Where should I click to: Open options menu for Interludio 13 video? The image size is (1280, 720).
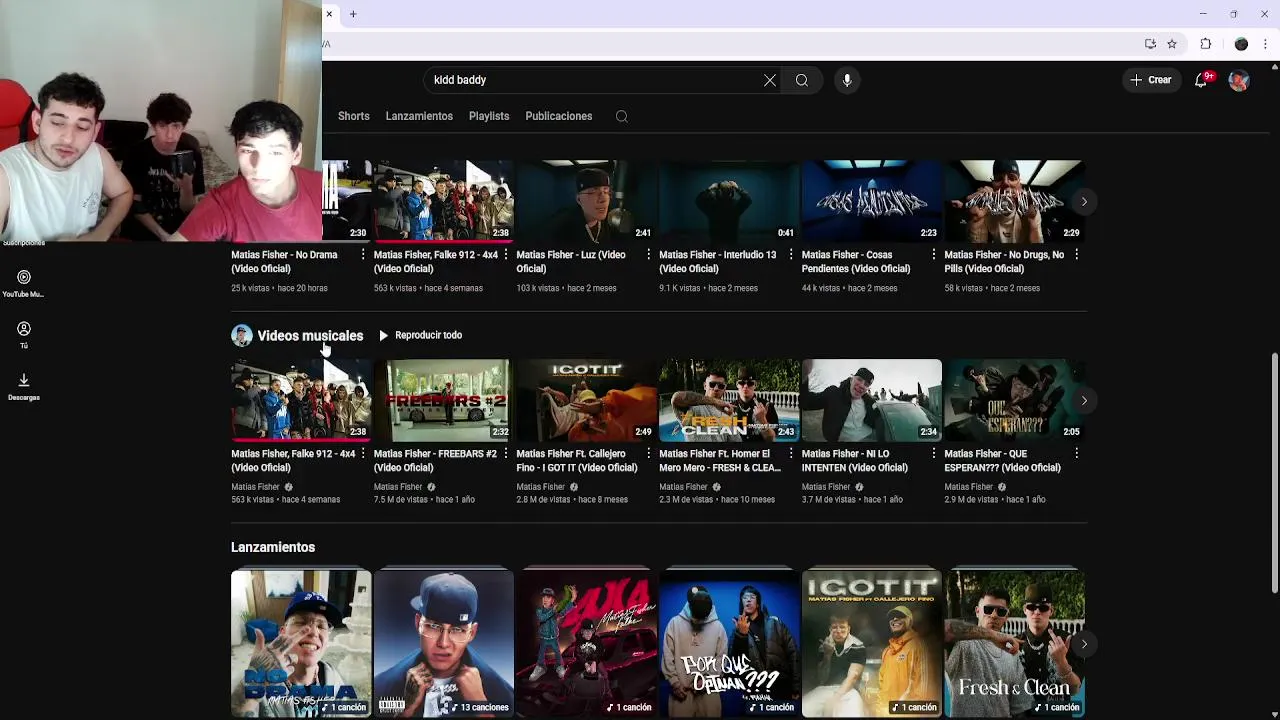click(791, 255)
